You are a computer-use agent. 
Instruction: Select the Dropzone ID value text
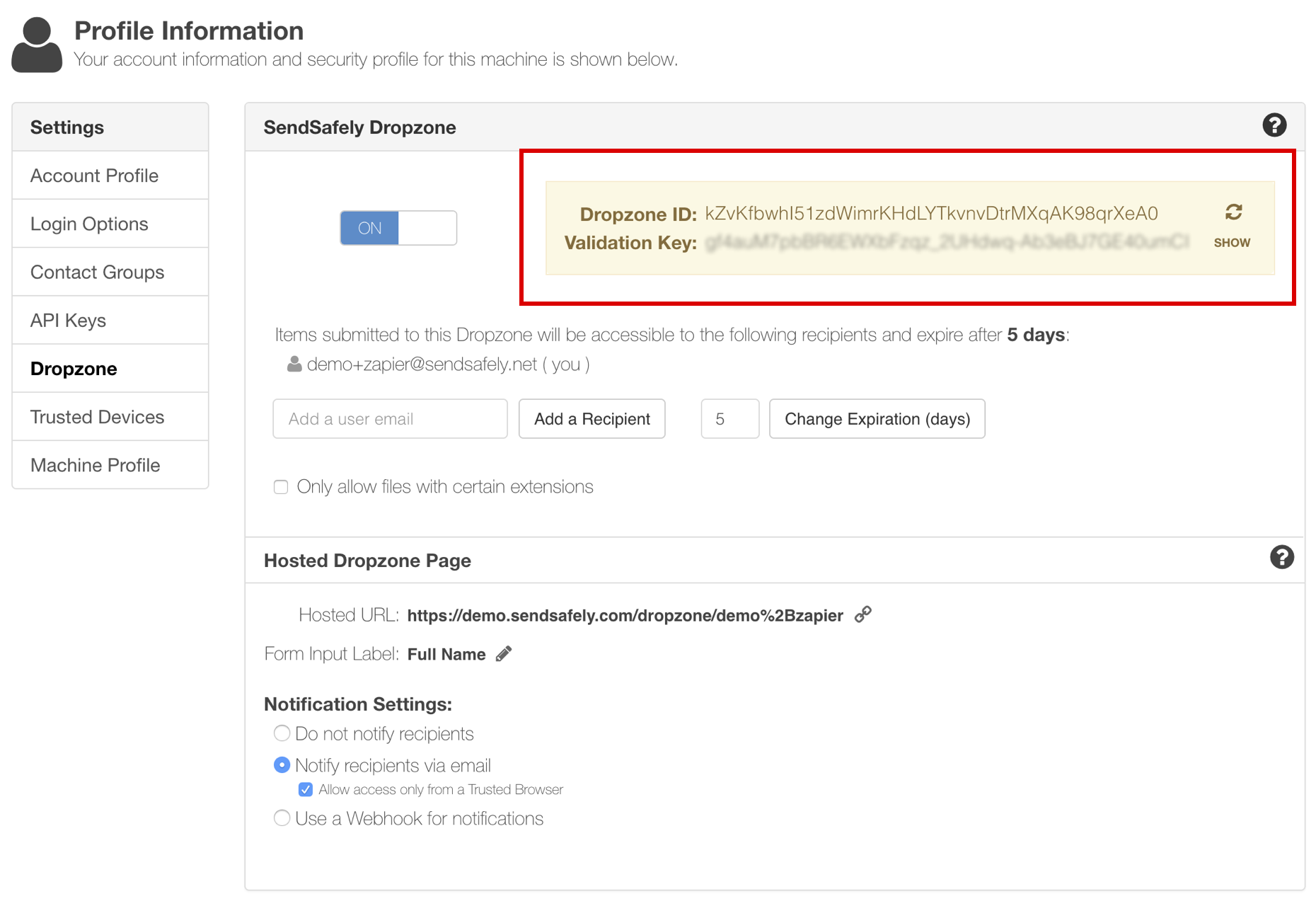pyautogui.click(x=932, y=214)
